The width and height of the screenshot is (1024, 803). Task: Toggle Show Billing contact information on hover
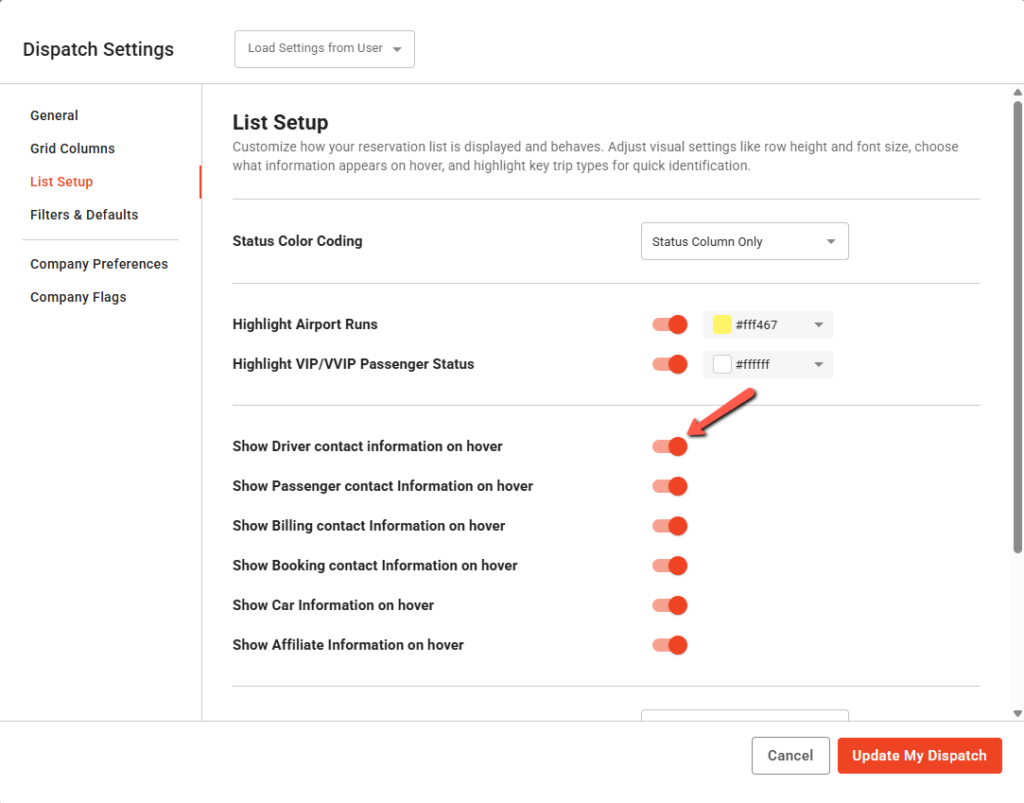coord(669,526)
